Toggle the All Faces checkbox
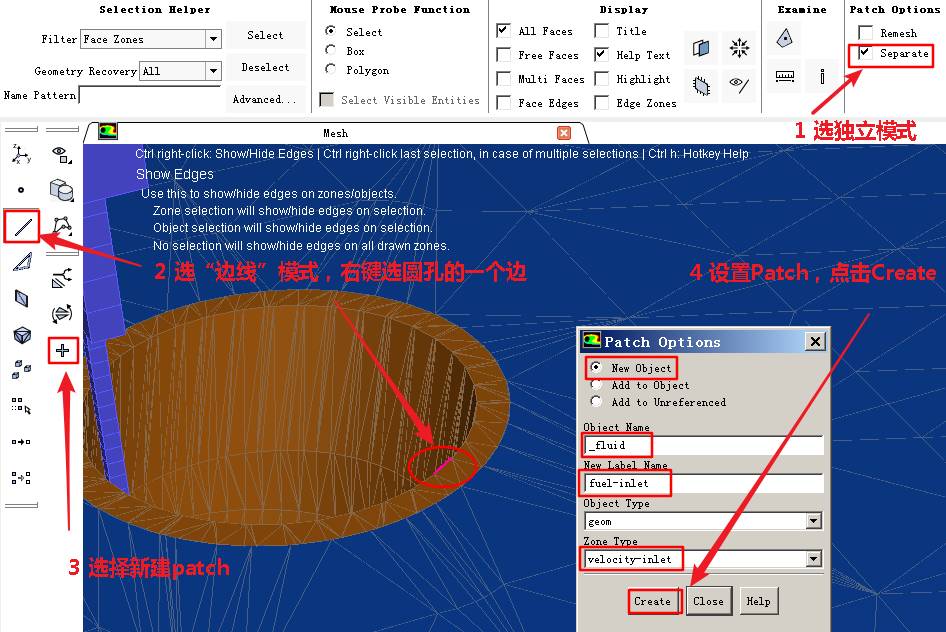 pos(503,31)
